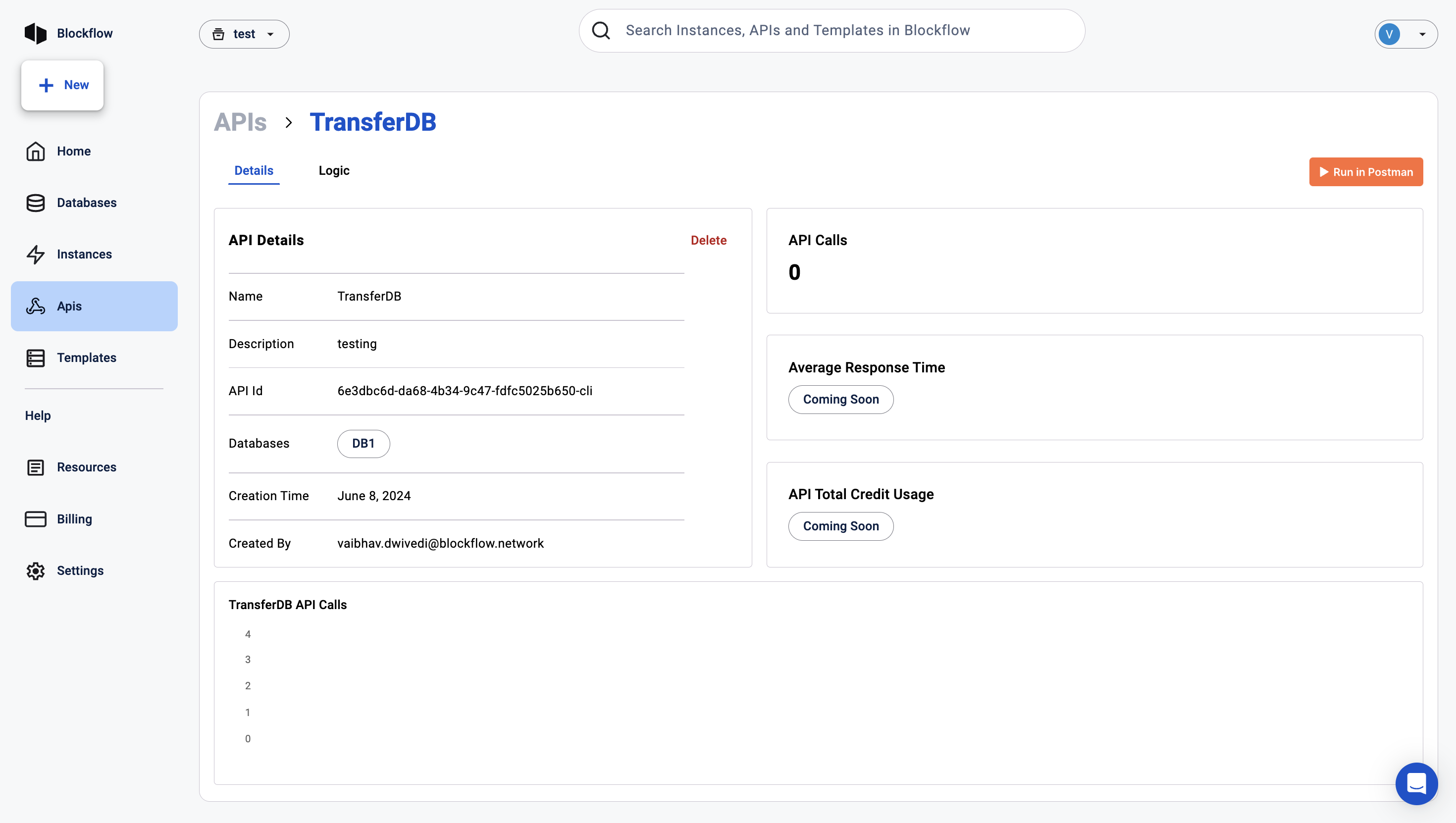Open Resources documentation icon
Image resolution: width=1456 pixels, height=823 pixels.
[35, 467]
